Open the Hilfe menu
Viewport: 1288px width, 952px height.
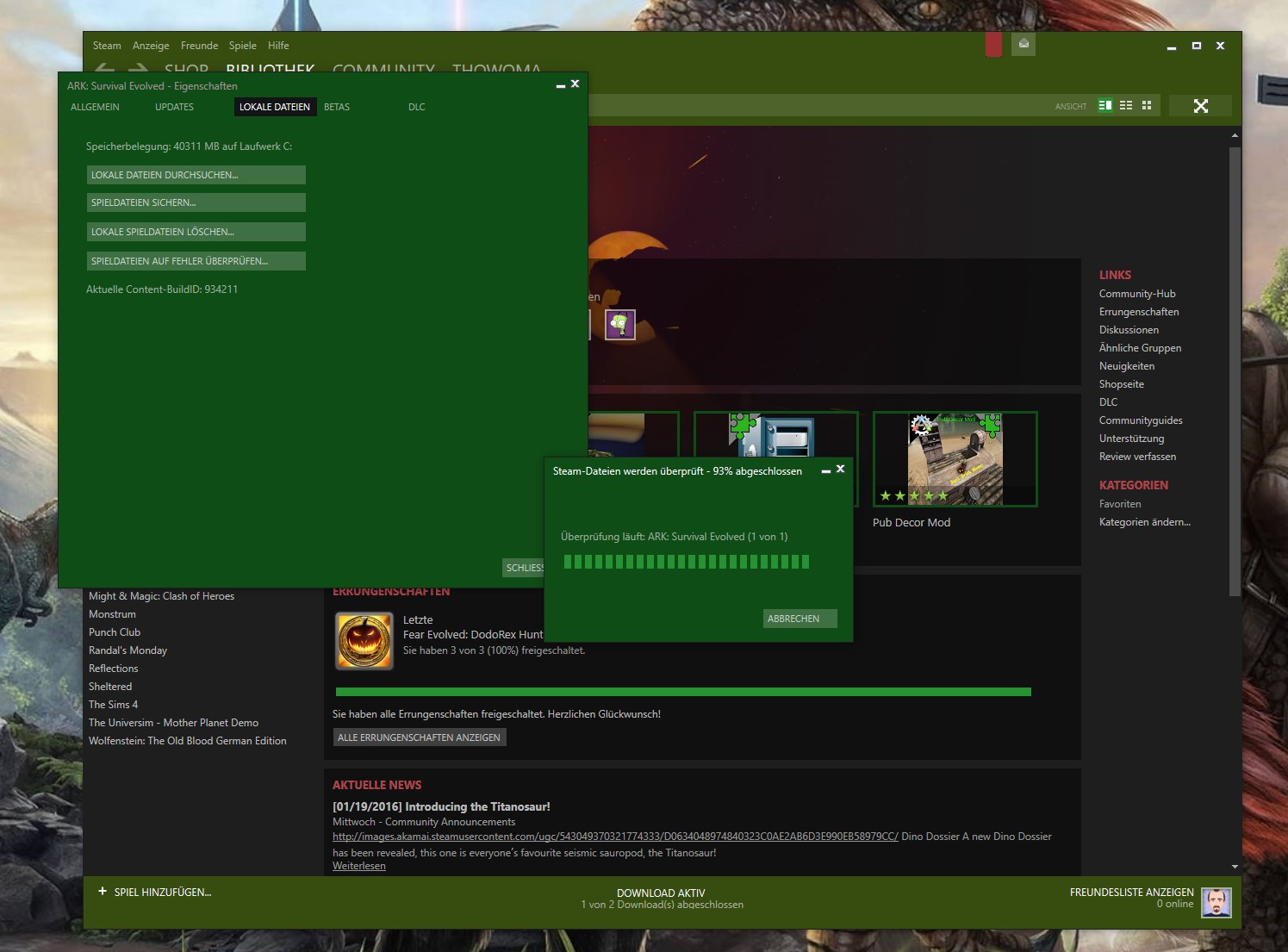(x=278, y=46)
